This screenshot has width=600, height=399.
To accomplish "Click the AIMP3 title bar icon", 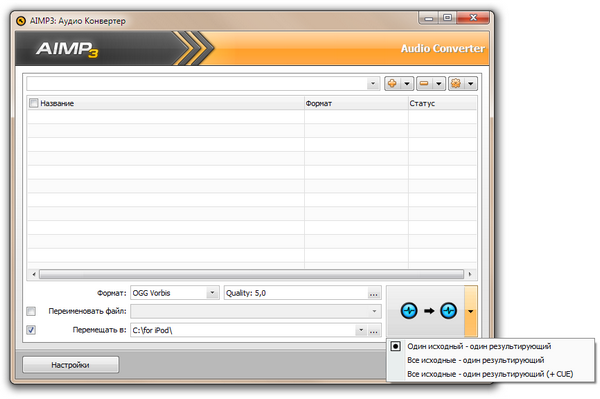I will pyautogui.click(x=21, y=21).
